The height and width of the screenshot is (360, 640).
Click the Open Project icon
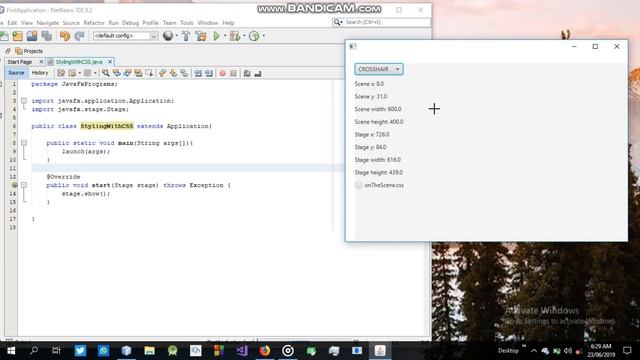pyautogui.click(x=32, y=36)
